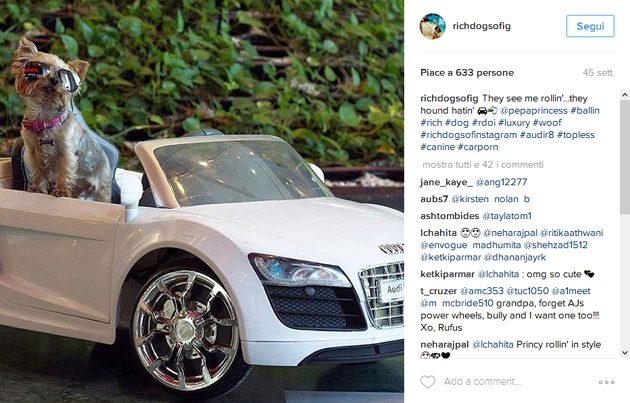Click the scrollbar up arrow

625,95
